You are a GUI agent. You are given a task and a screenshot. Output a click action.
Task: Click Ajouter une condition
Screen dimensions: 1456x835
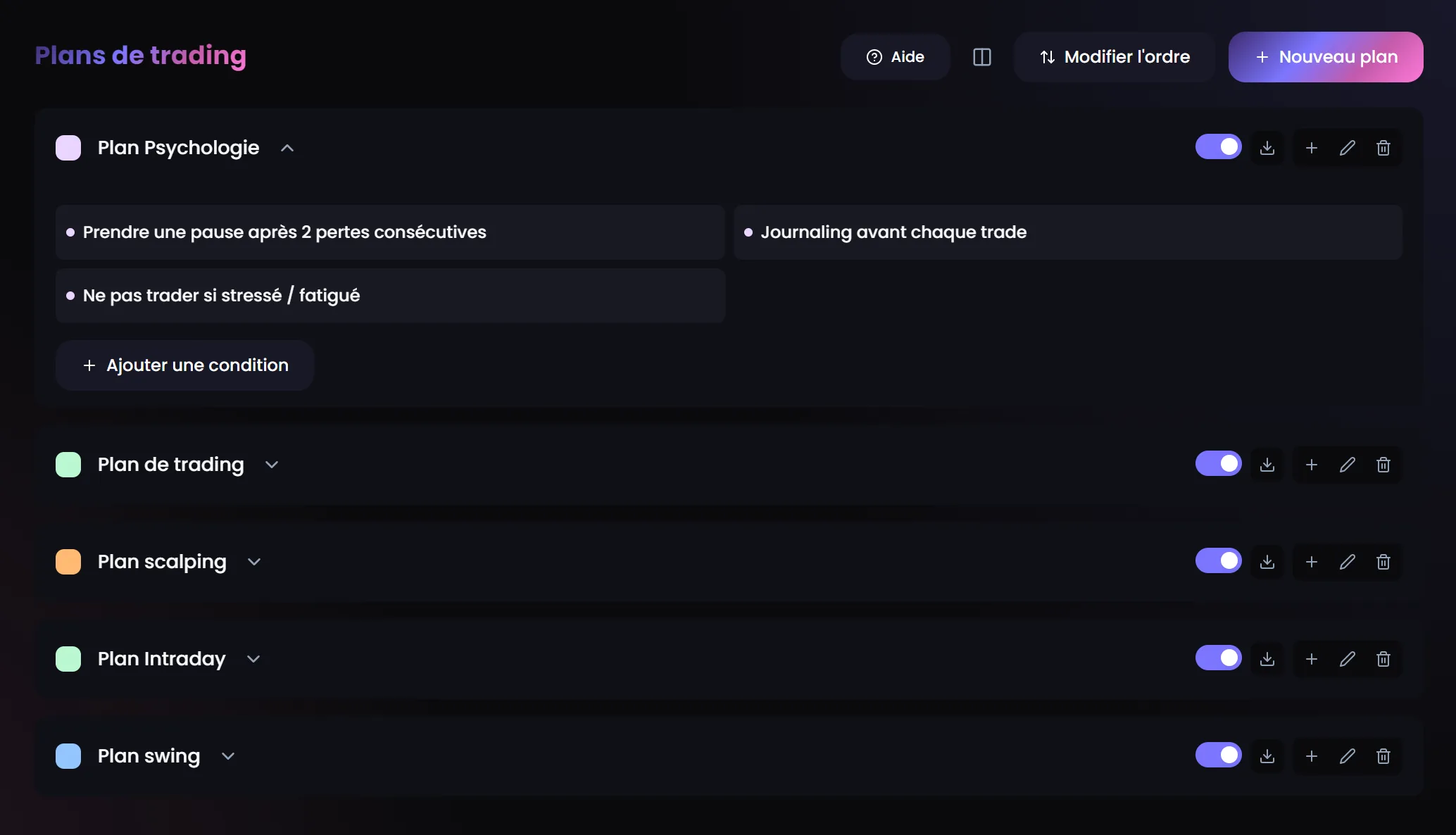click(185, 365)
